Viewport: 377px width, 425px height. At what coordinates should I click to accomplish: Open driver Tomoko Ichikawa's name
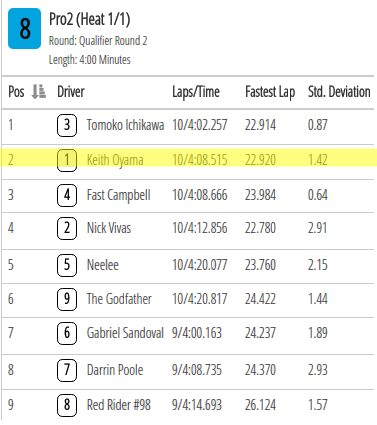[x=125, y=125]
